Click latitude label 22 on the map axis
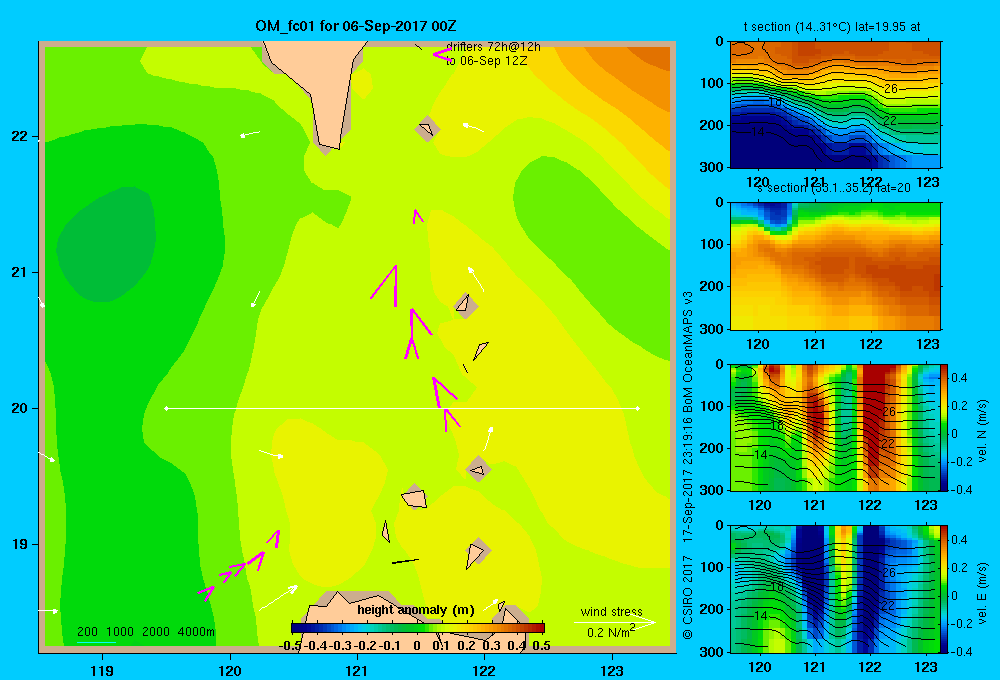Image resolution: width=1000 pixels, height=680 pixels. coord(20,136)
